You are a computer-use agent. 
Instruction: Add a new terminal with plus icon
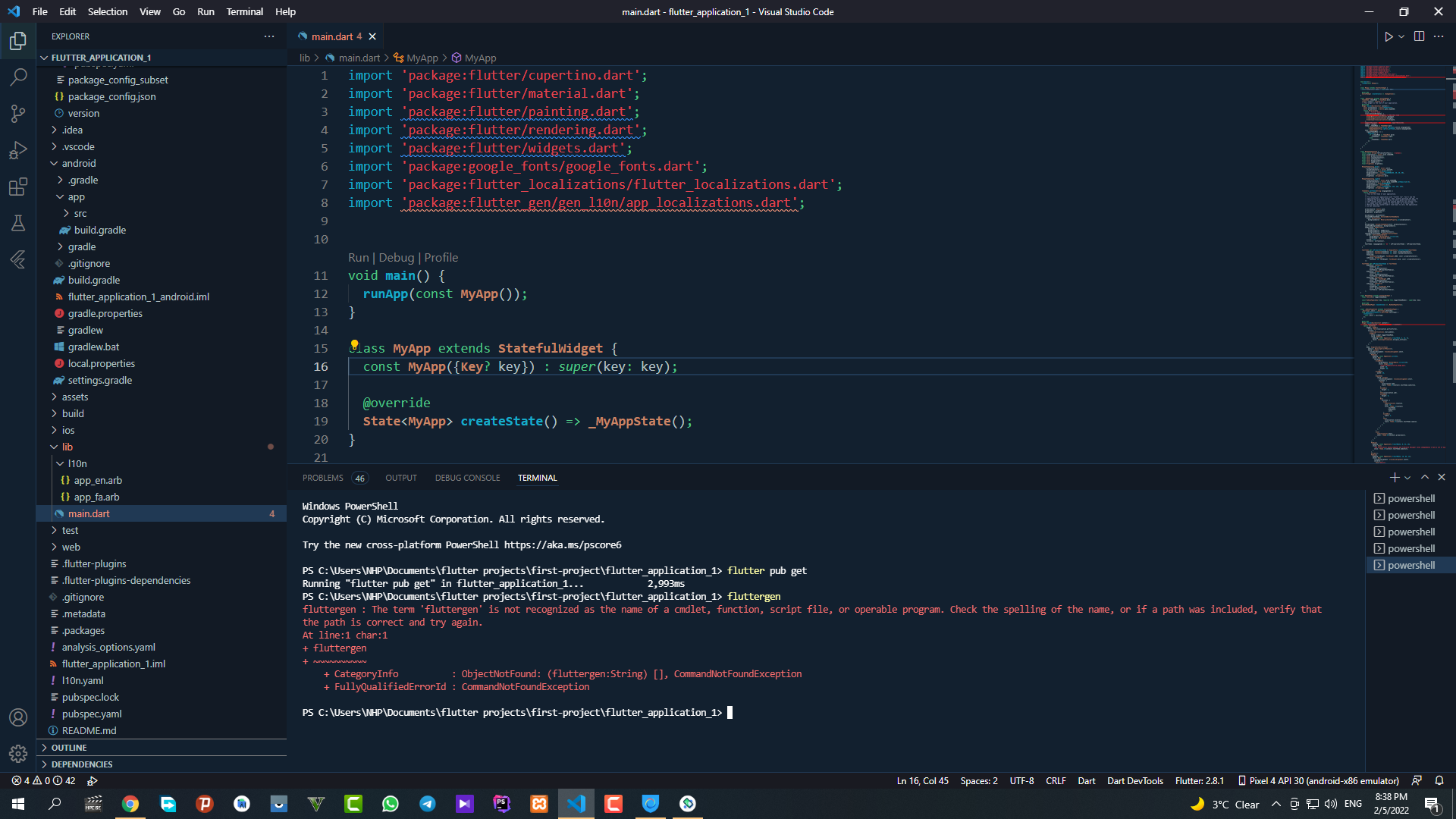[x=1394, y=478]
